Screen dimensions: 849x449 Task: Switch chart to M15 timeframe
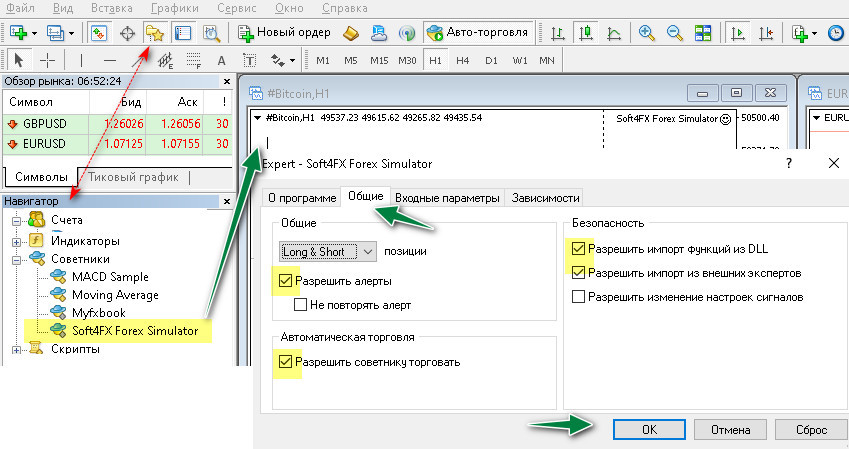point(379,61)
